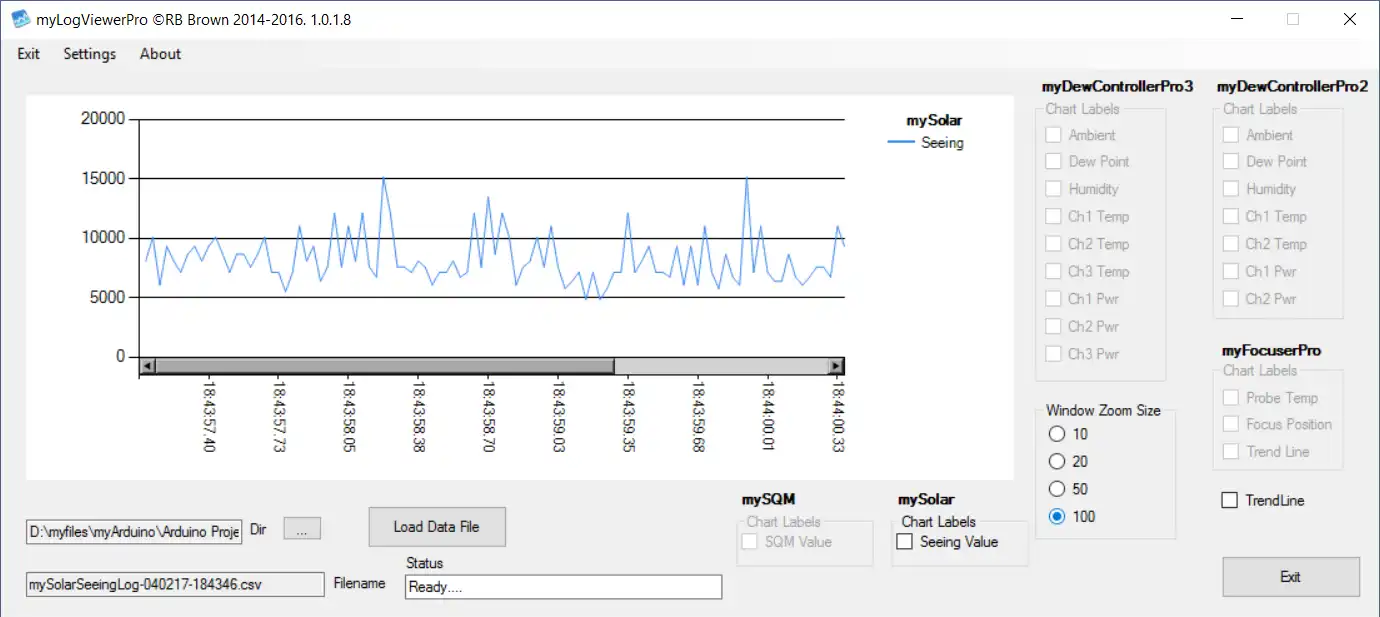Open the Exit menu item

[x=29, y=54]
